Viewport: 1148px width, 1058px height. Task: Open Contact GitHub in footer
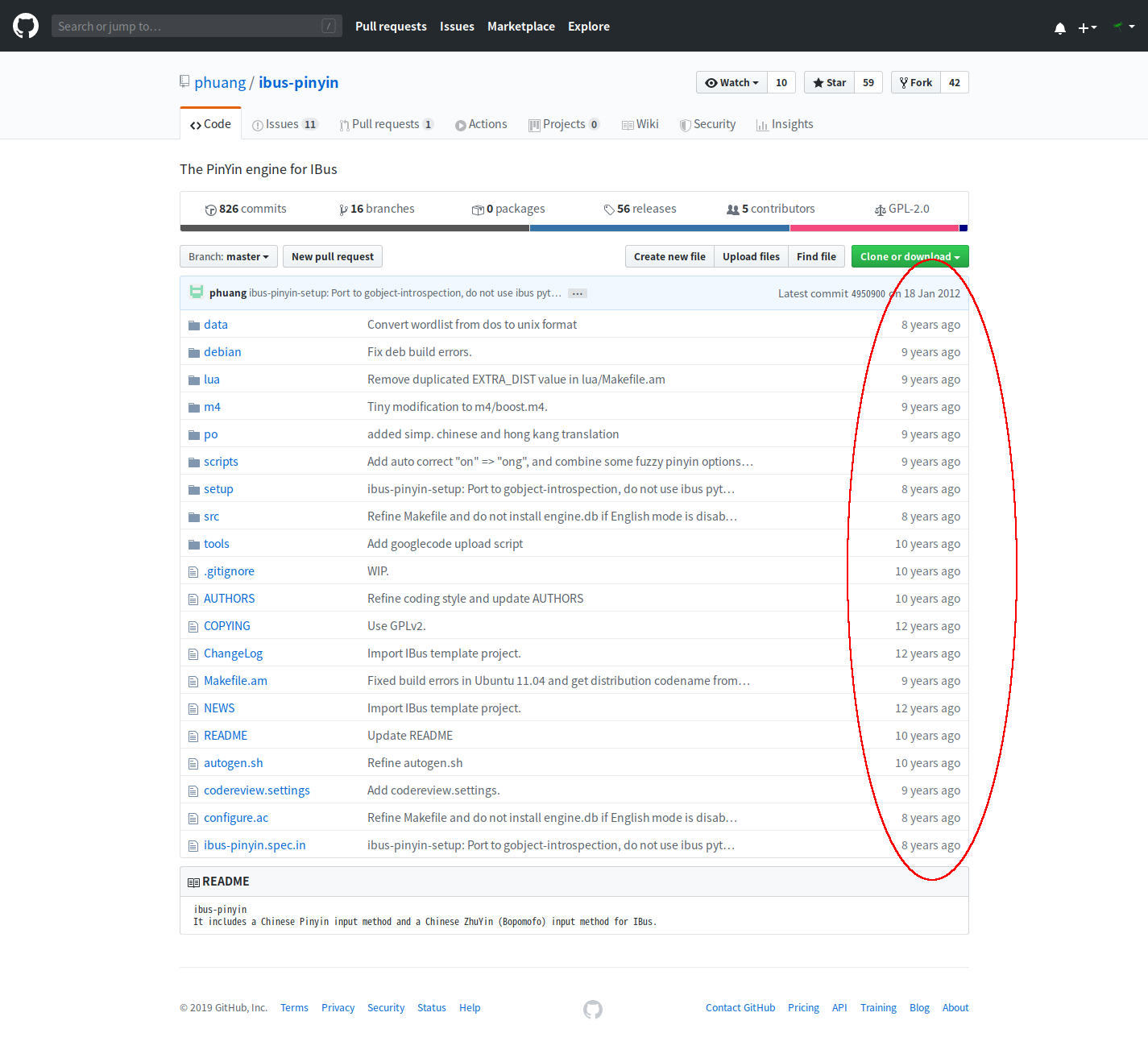(x=740, y=1008)
